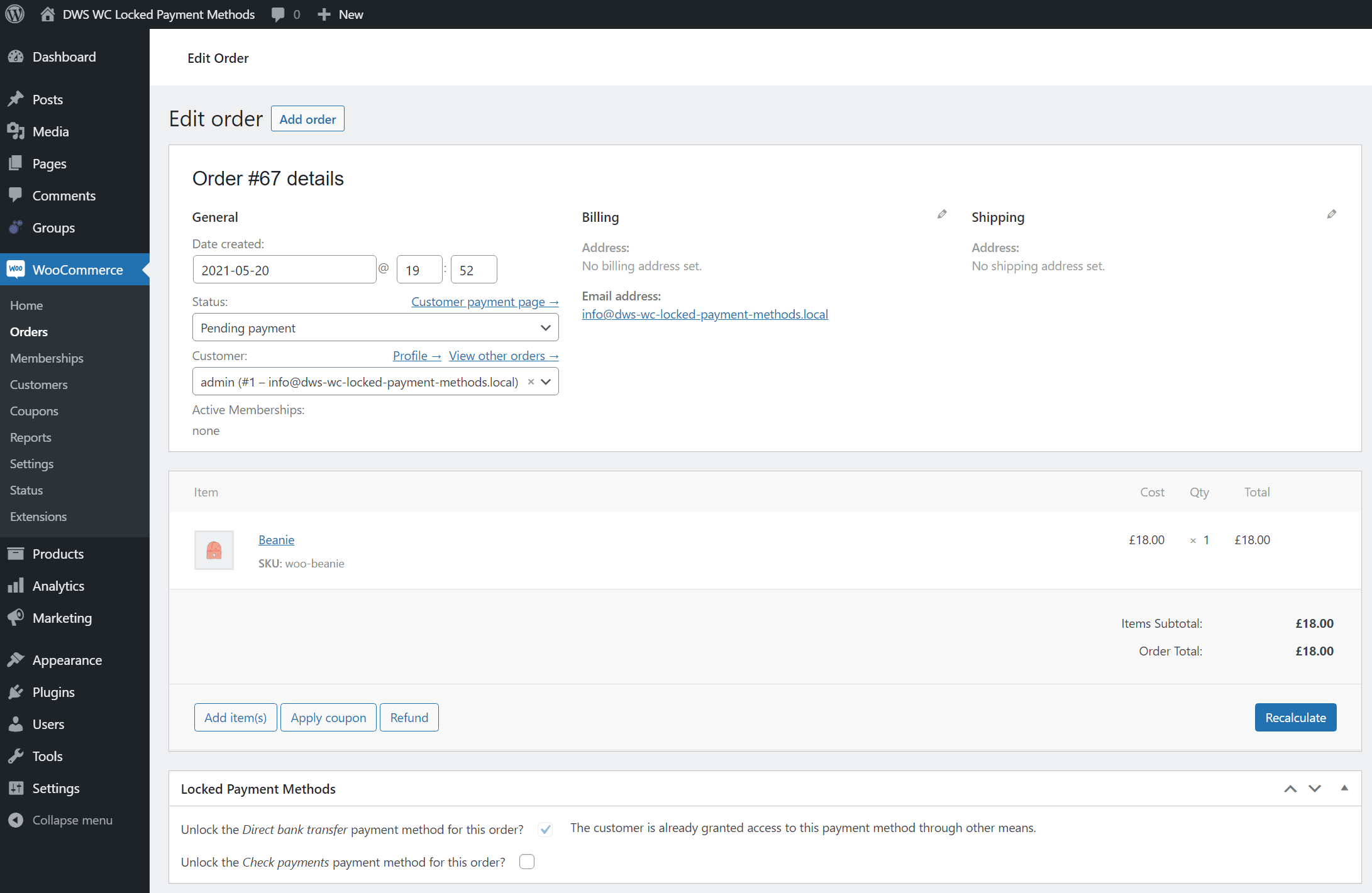Screen dimensions: 1372x893
Task: Click the Beanie product thumbnail
Action: pos(214,550)
